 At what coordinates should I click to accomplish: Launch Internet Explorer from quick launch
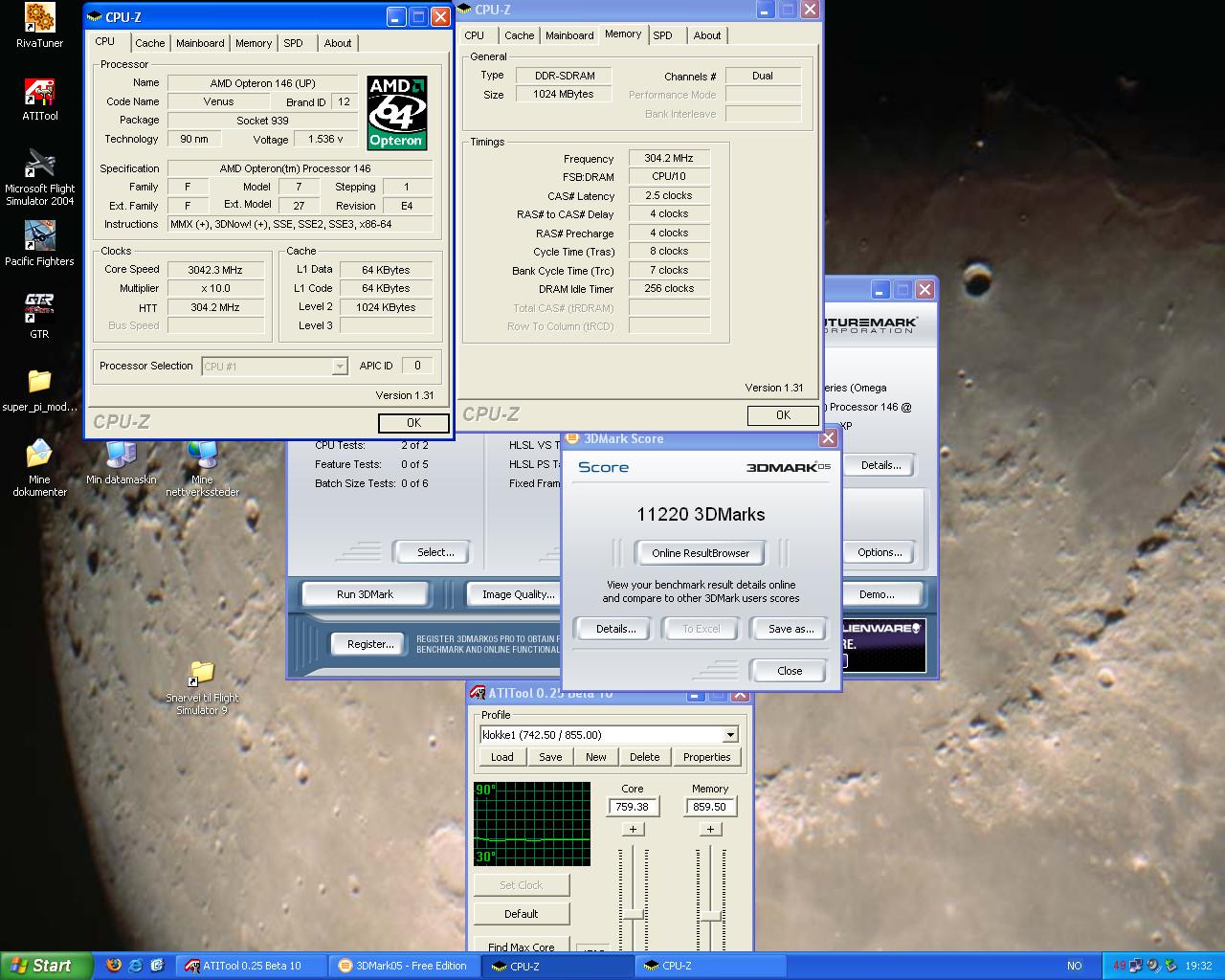point(135,966)
